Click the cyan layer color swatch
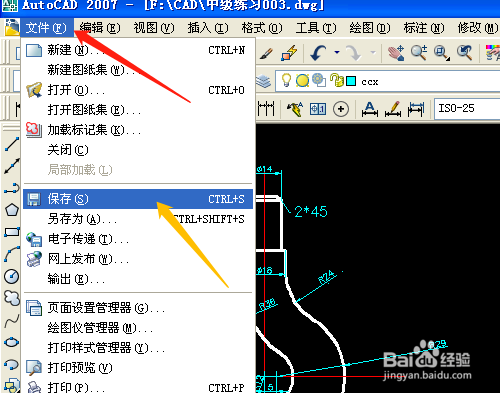500x393 pixels. coord(351,81)
